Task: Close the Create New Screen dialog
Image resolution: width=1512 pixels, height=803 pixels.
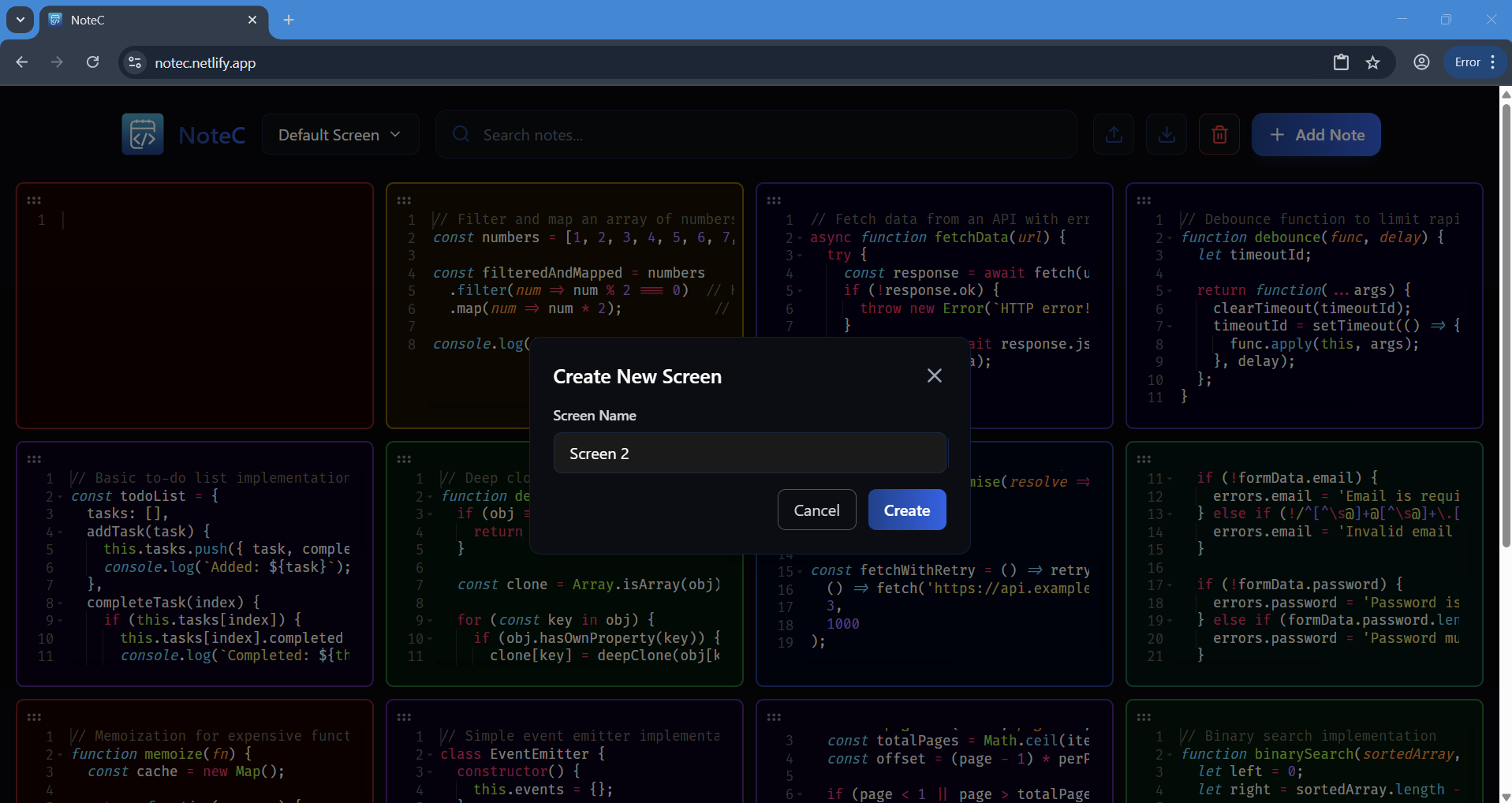Action: 935,375
